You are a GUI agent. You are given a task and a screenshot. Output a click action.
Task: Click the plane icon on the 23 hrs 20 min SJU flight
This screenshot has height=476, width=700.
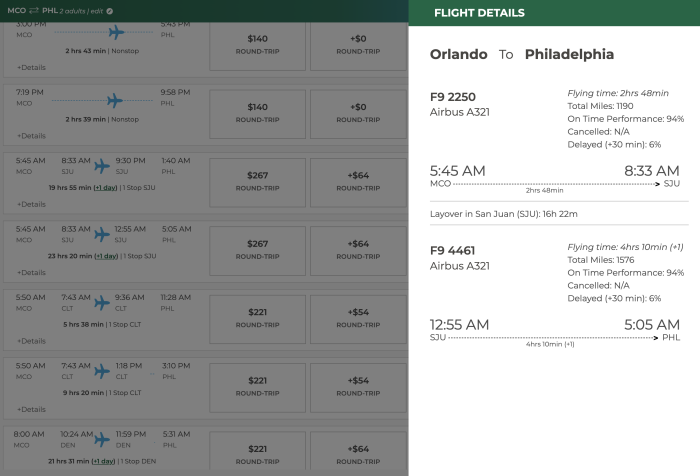click(x=102, y=234)
